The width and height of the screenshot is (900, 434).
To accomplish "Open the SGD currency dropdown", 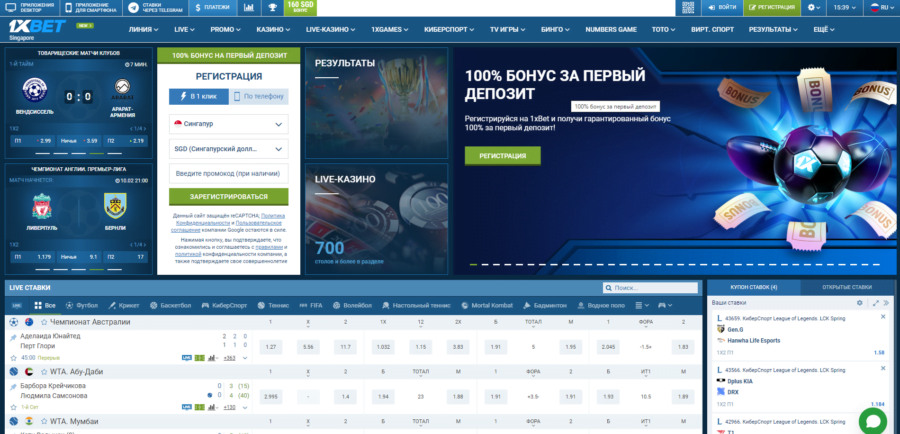I will [228, 149].
